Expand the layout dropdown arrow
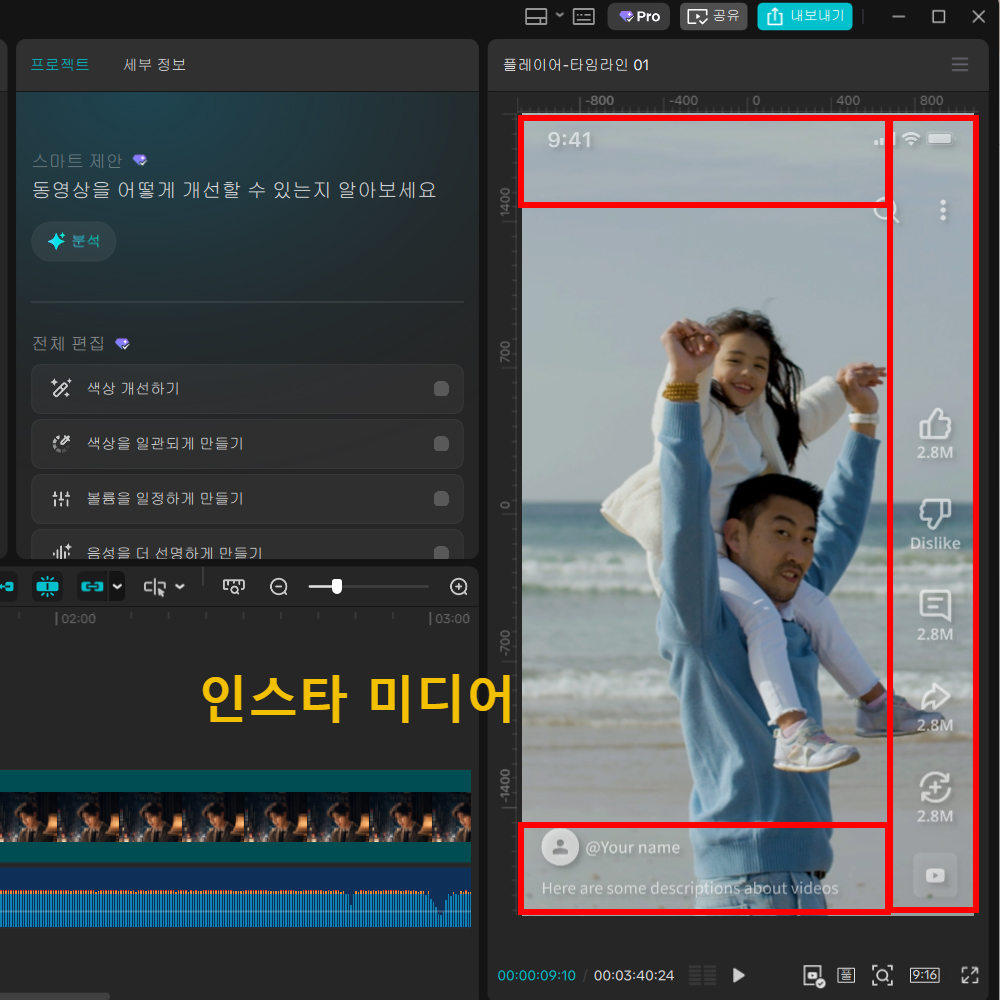1000x1000 pixels. coord(559,15)
